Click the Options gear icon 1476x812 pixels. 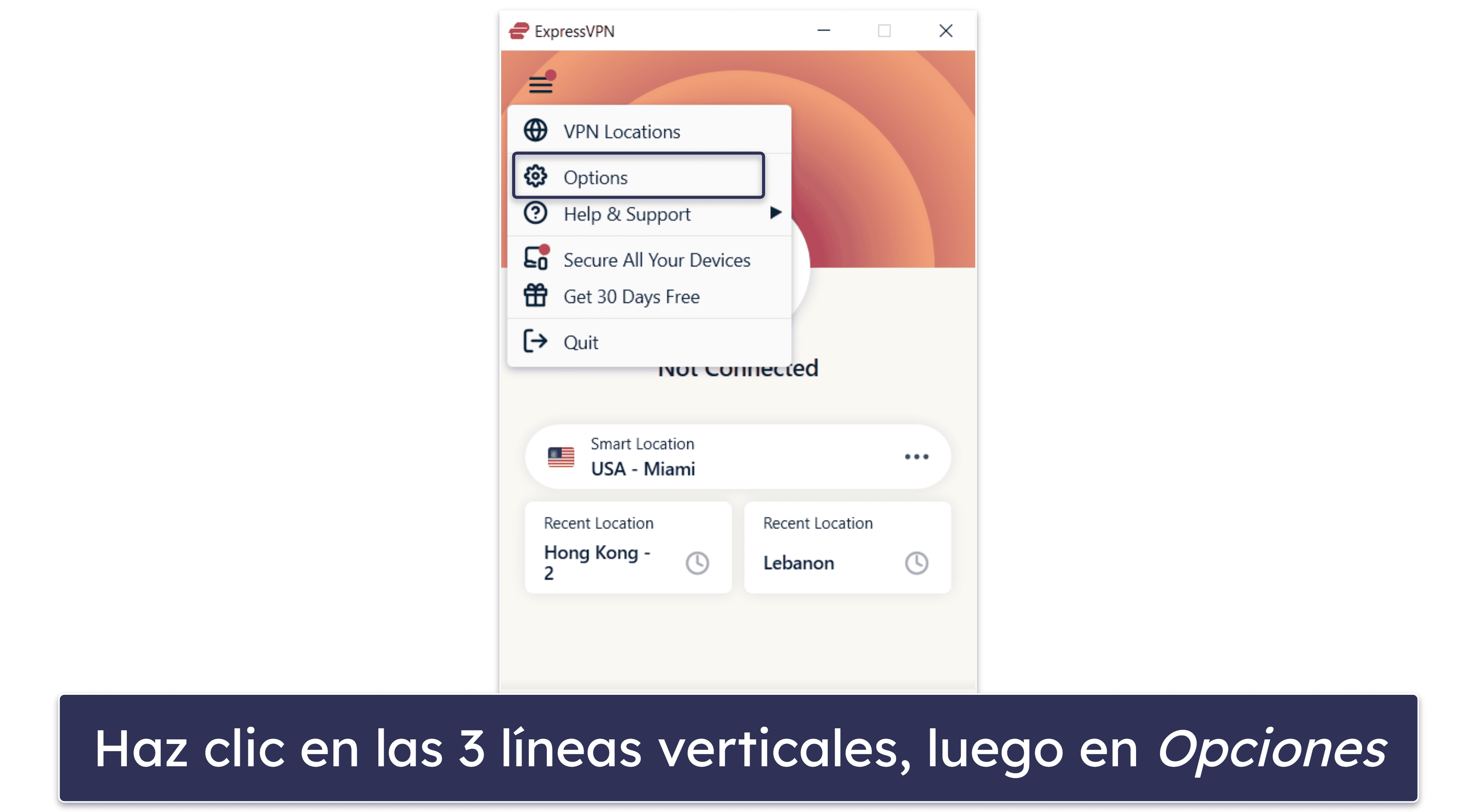536,176
